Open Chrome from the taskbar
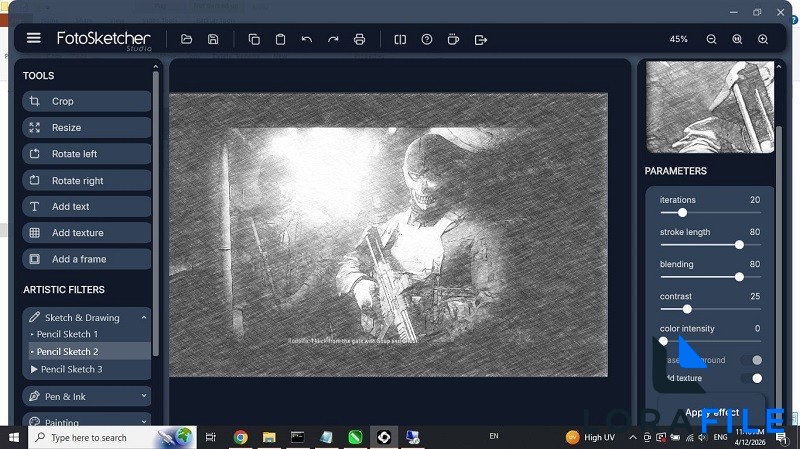This screenshot has height=449, width=800. 240,437
